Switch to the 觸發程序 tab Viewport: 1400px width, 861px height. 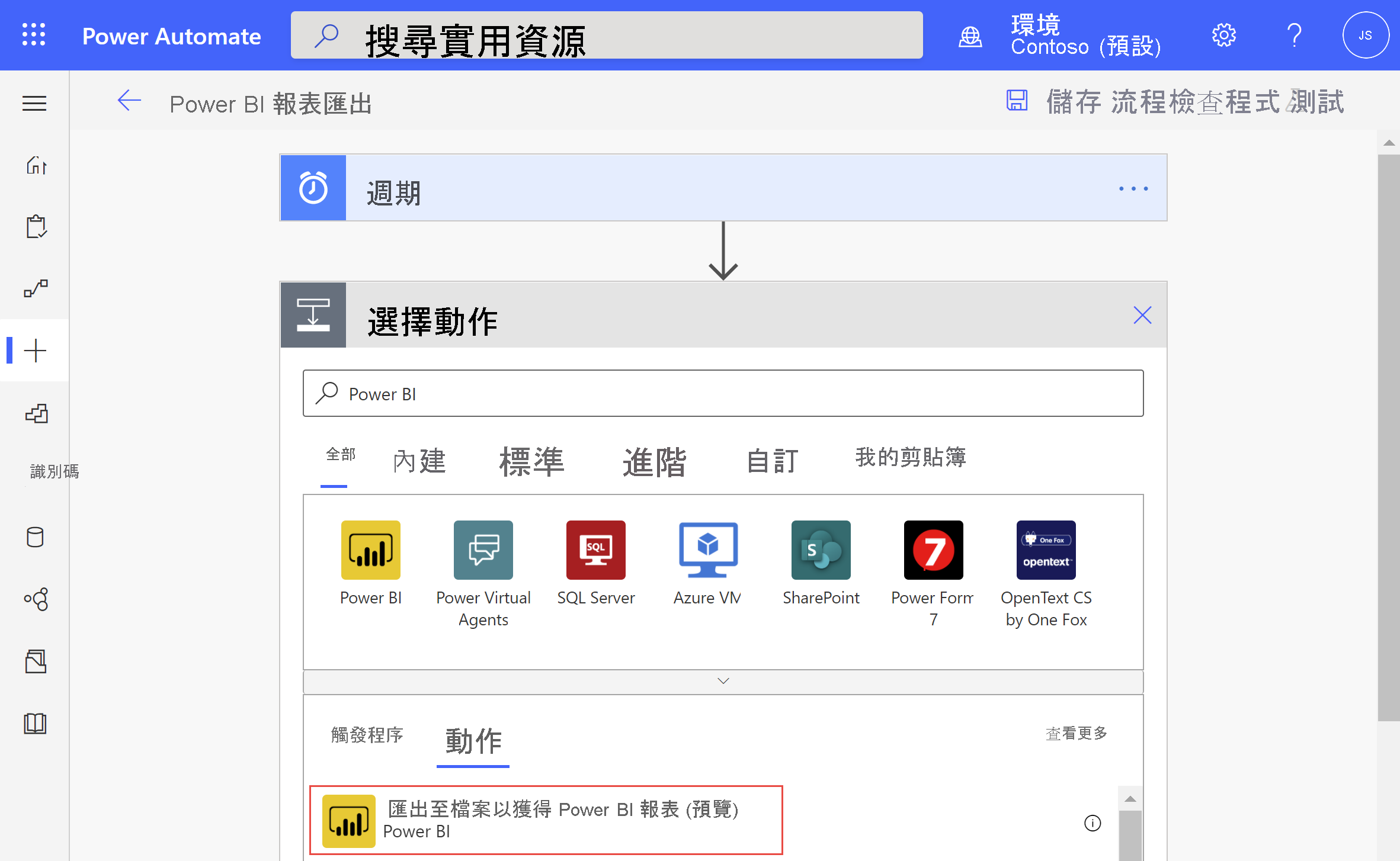pos(367,734)
